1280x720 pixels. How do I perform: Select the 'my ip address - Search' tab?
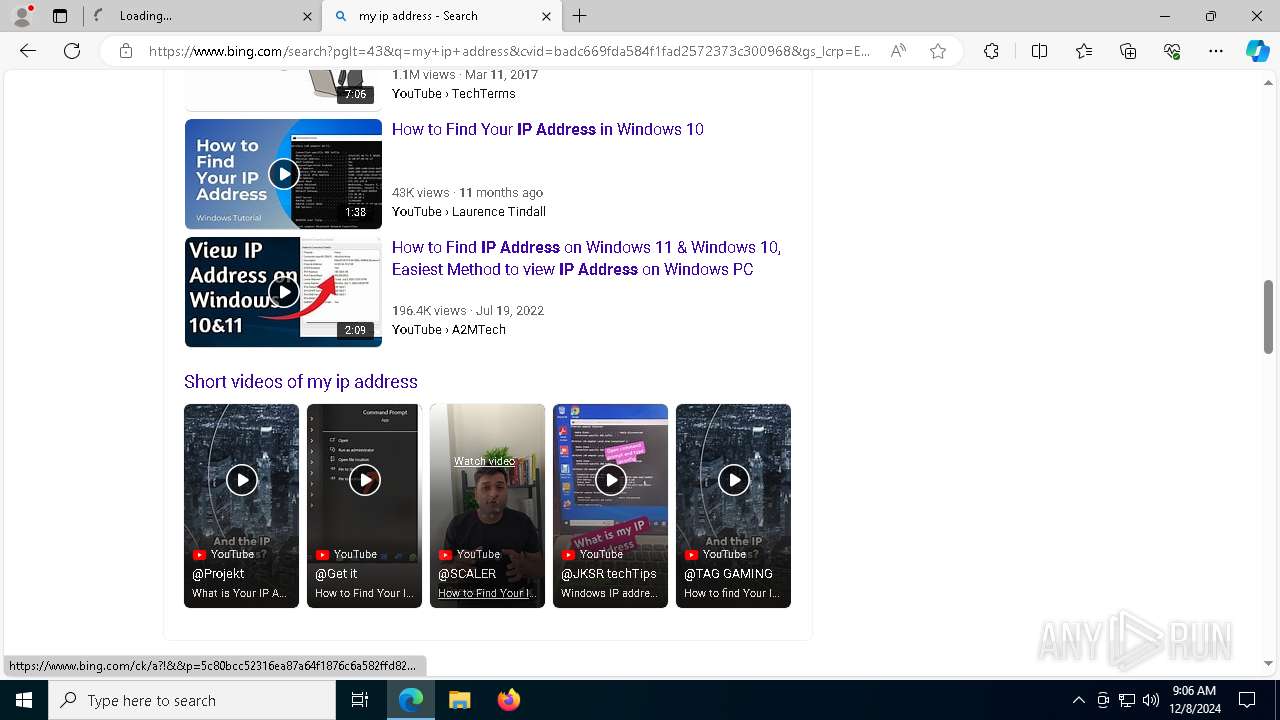441,16
